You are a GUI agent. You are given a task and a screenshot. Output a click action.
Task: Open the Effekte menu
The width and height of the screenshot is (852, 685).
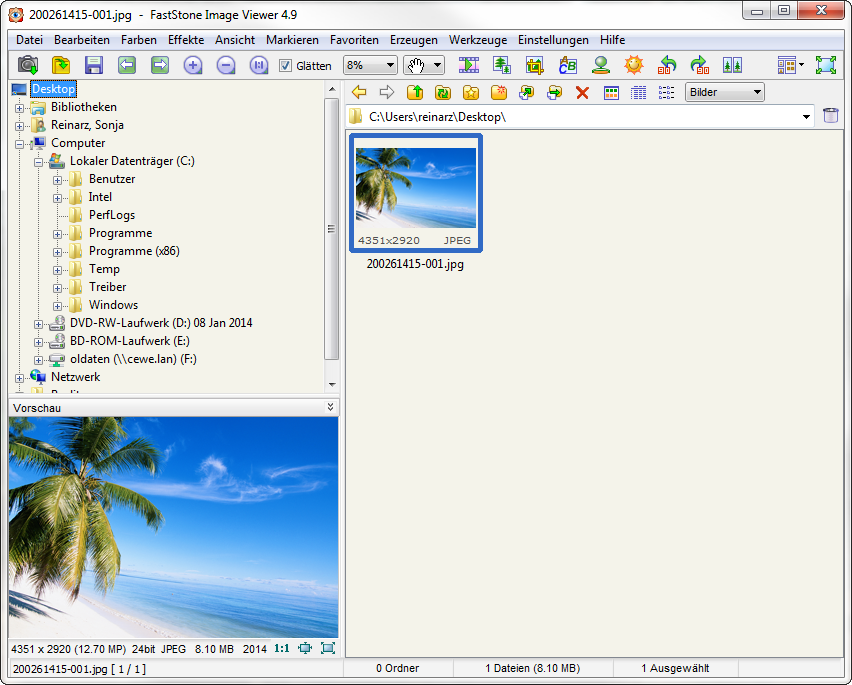(186, 40)
